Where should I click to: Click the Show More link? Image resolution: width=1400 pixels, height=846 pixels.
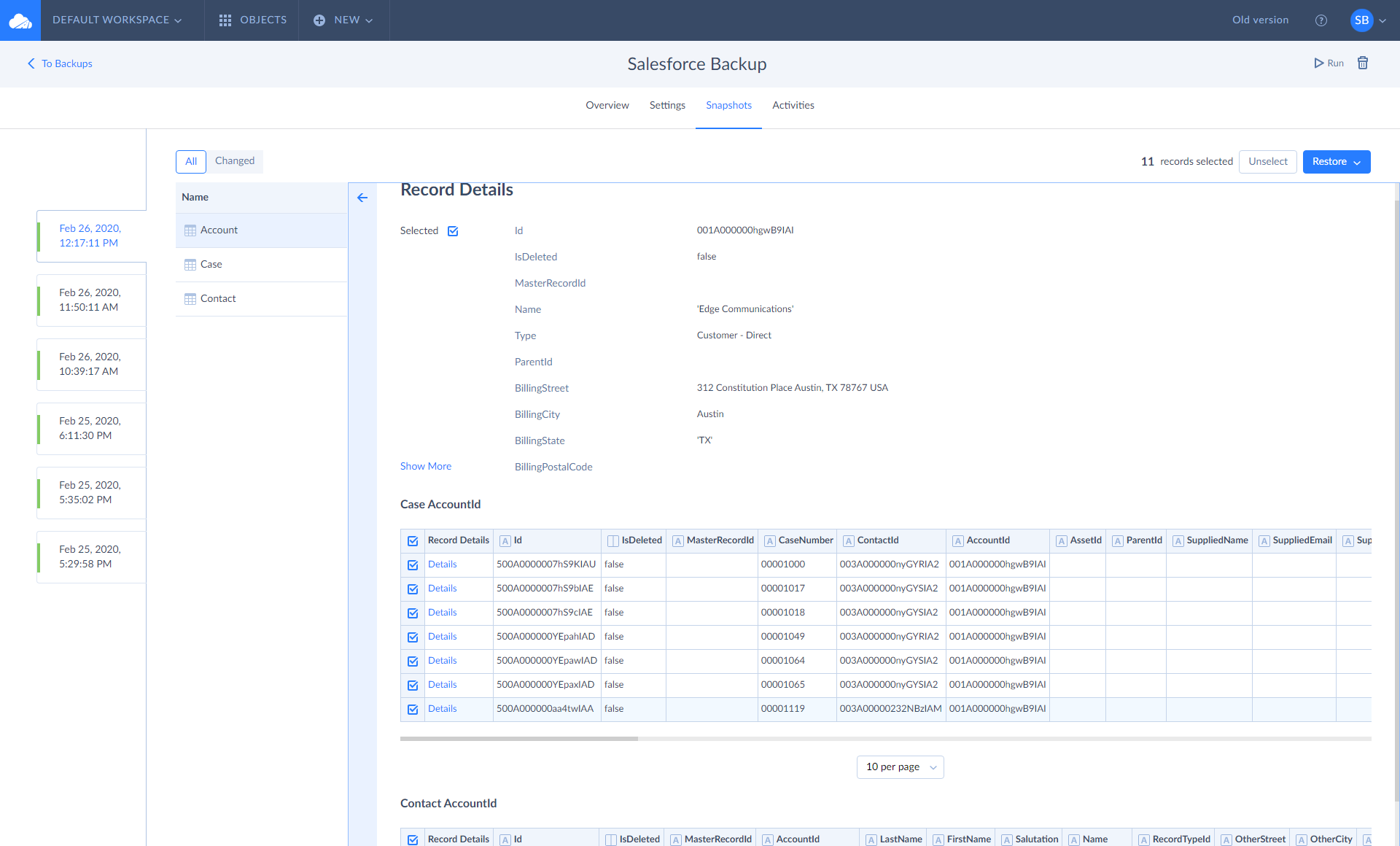pyautogui.click(x=426, y=467)
